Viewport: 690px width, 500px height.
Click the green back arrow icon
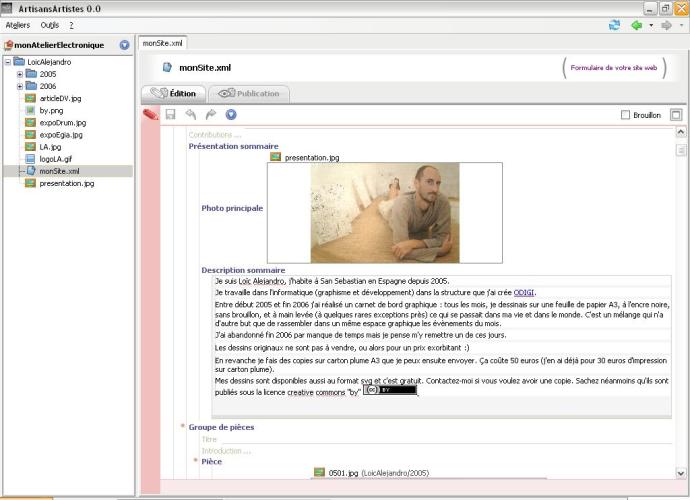(637, 26)
